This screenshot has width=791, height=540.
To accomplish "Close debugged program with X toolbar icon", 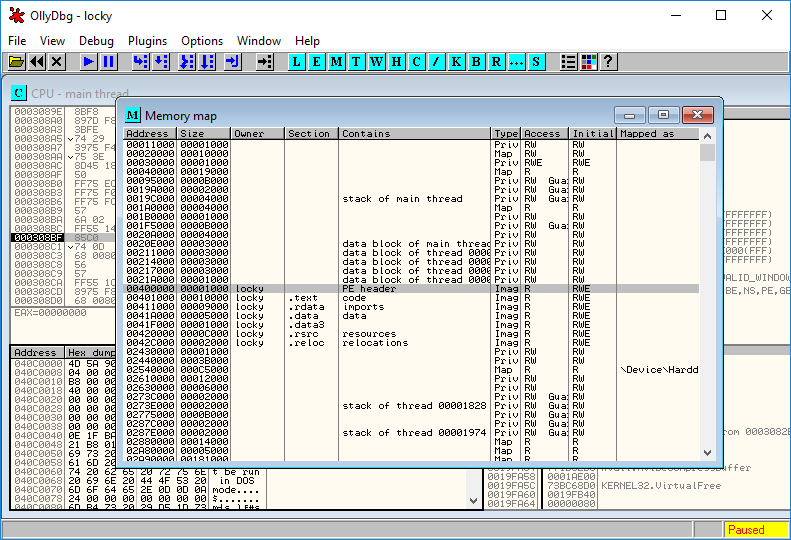I will pos(56,62).
